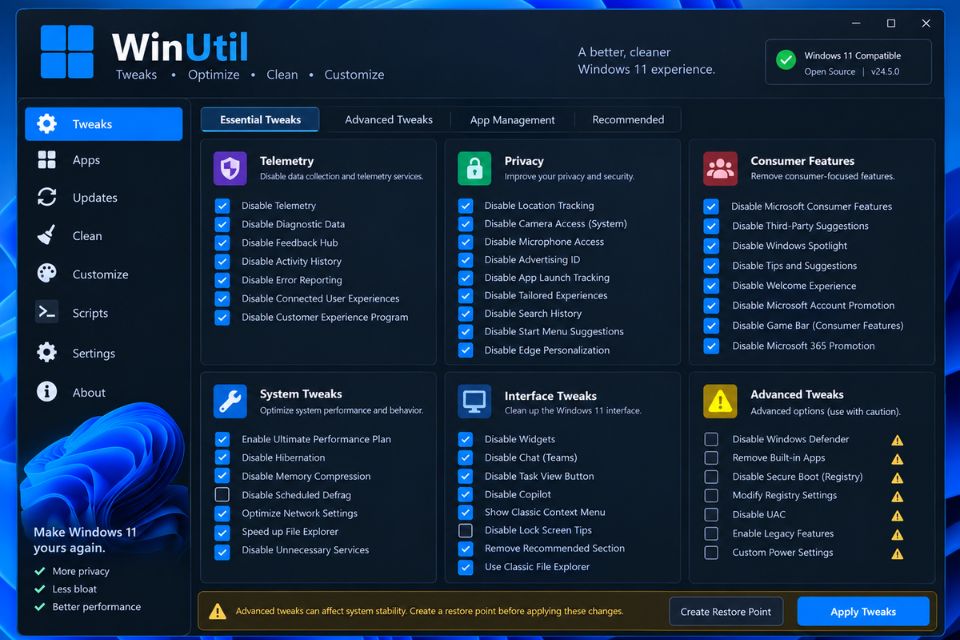Click warning triangle beside Disable Windows Defender
Image resolution: width=960 pixels, height=640 pixels.
click(897, 440)
